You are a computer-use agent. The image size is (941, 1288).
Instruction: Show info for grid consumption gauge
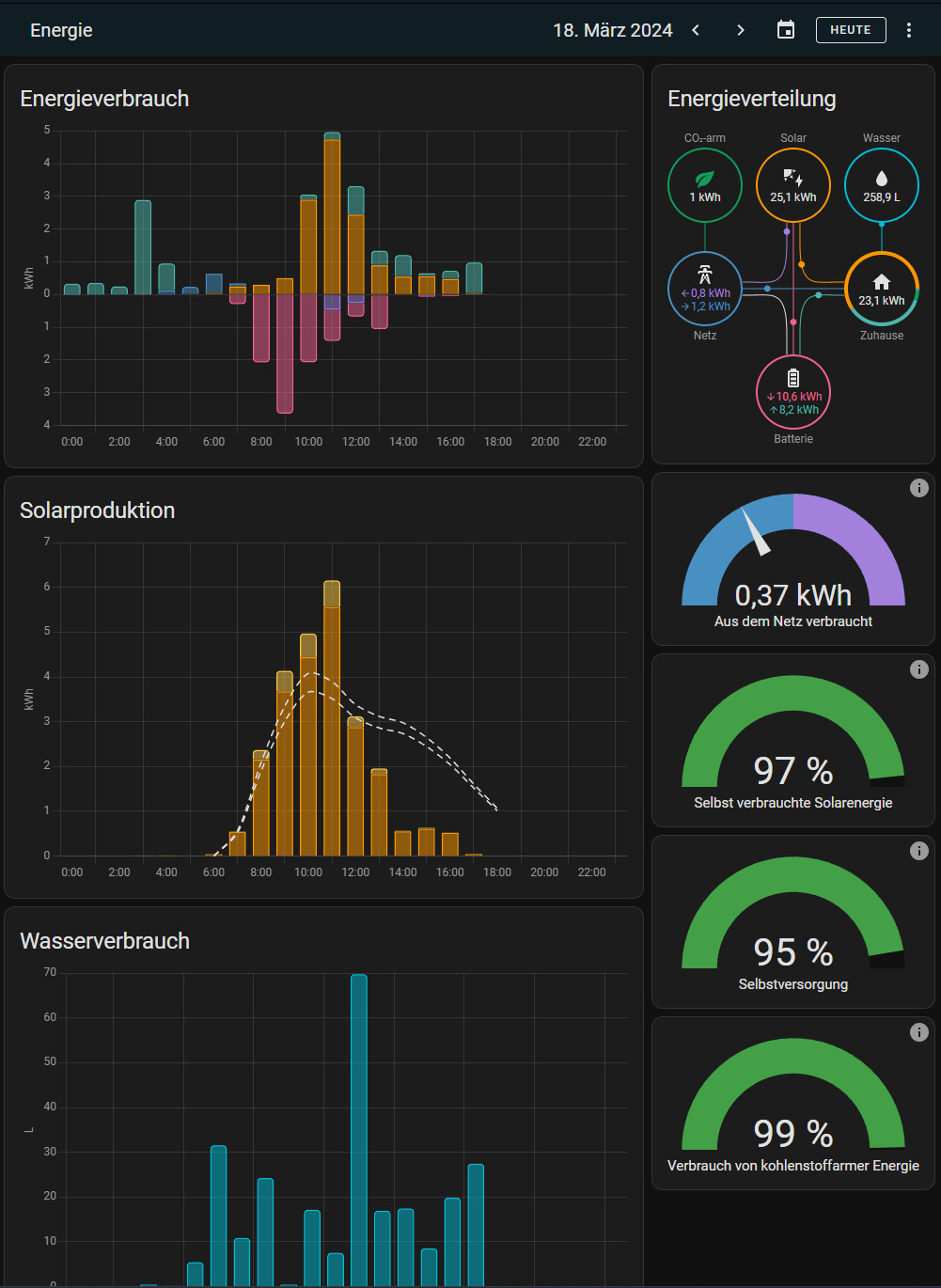click(919, 488)
